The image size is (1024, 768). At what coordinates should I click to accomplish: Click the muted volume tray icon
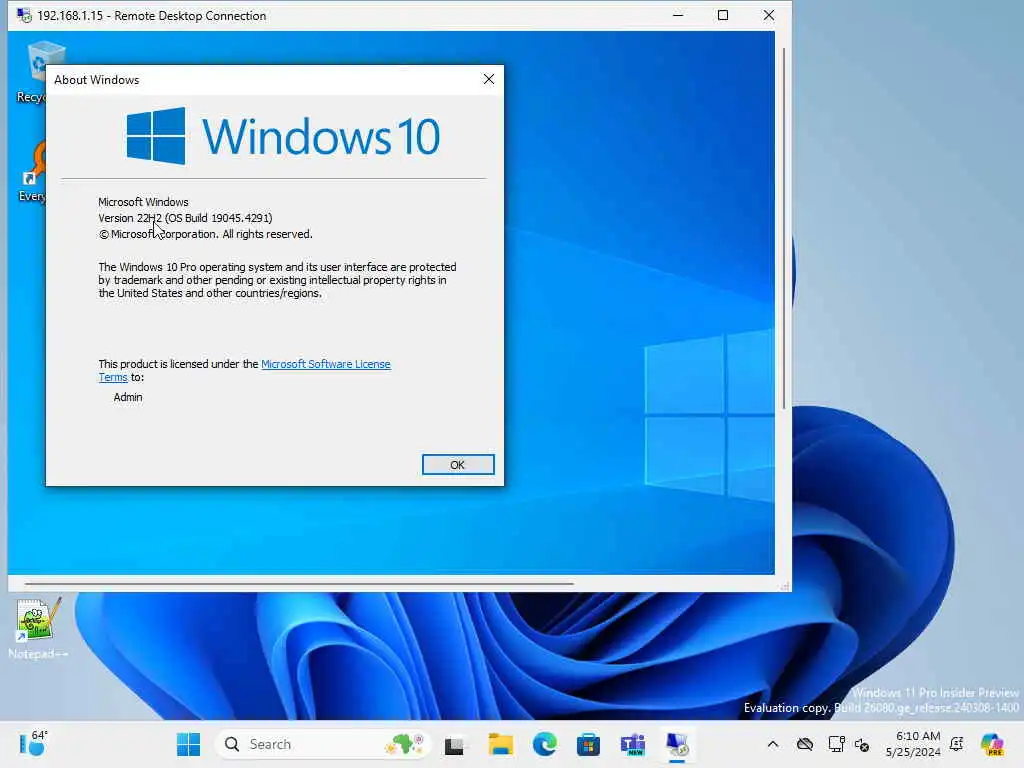[x=862, y=744]
